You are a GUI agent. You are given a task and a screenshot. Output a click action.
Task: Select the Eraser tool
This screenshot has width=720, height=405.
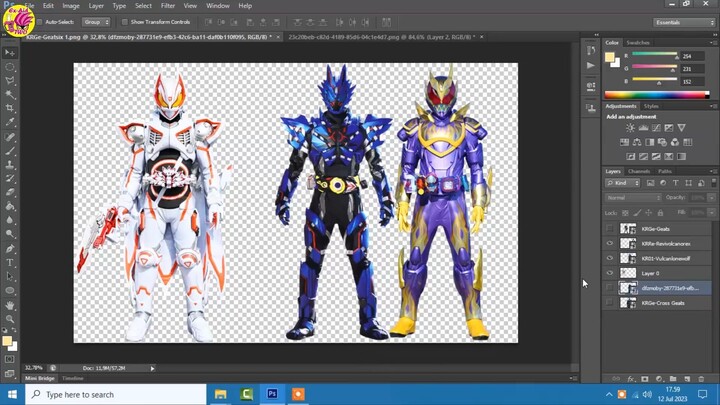point(10,192)
